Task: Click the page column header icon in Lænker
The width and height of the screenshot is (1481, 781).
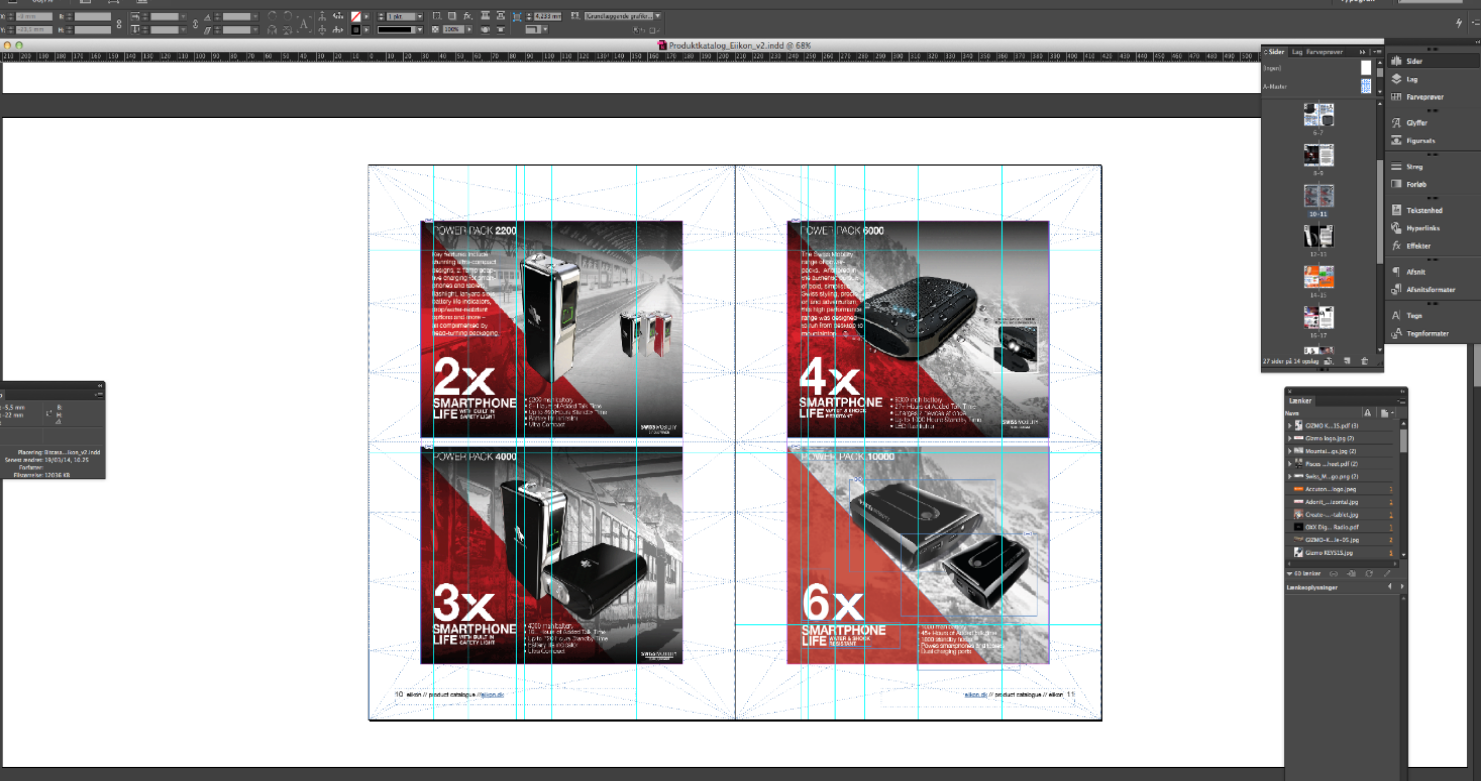Action: 1386,412
